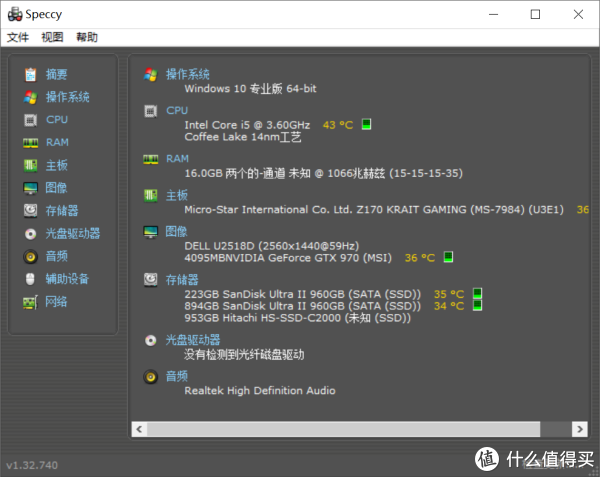Select the 操作系统 sidebar label
The height and width of the screenshot is (477, 600).
[x=68, y=97]
